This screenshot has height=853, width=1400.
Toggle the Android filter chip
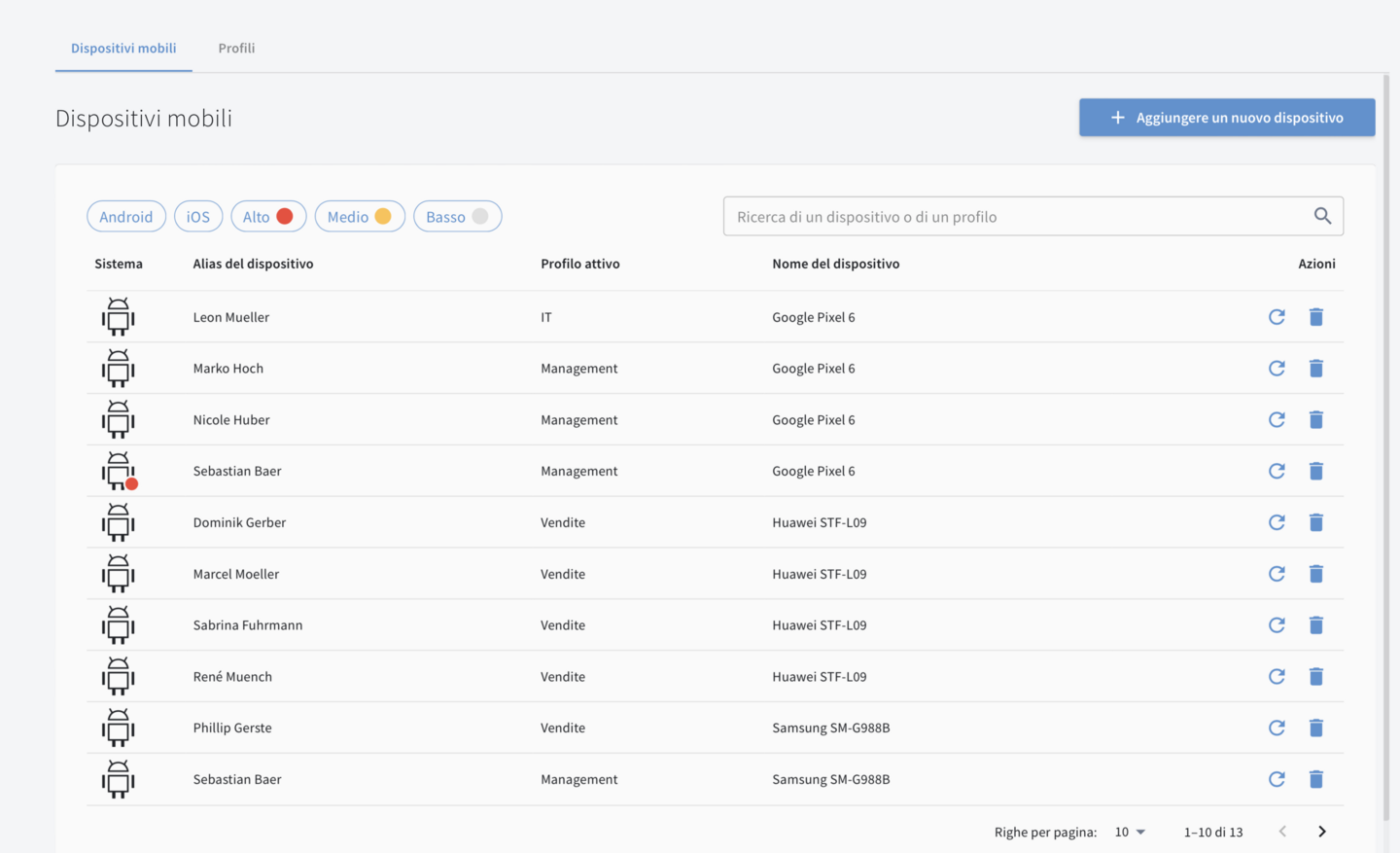click(126, 217)
